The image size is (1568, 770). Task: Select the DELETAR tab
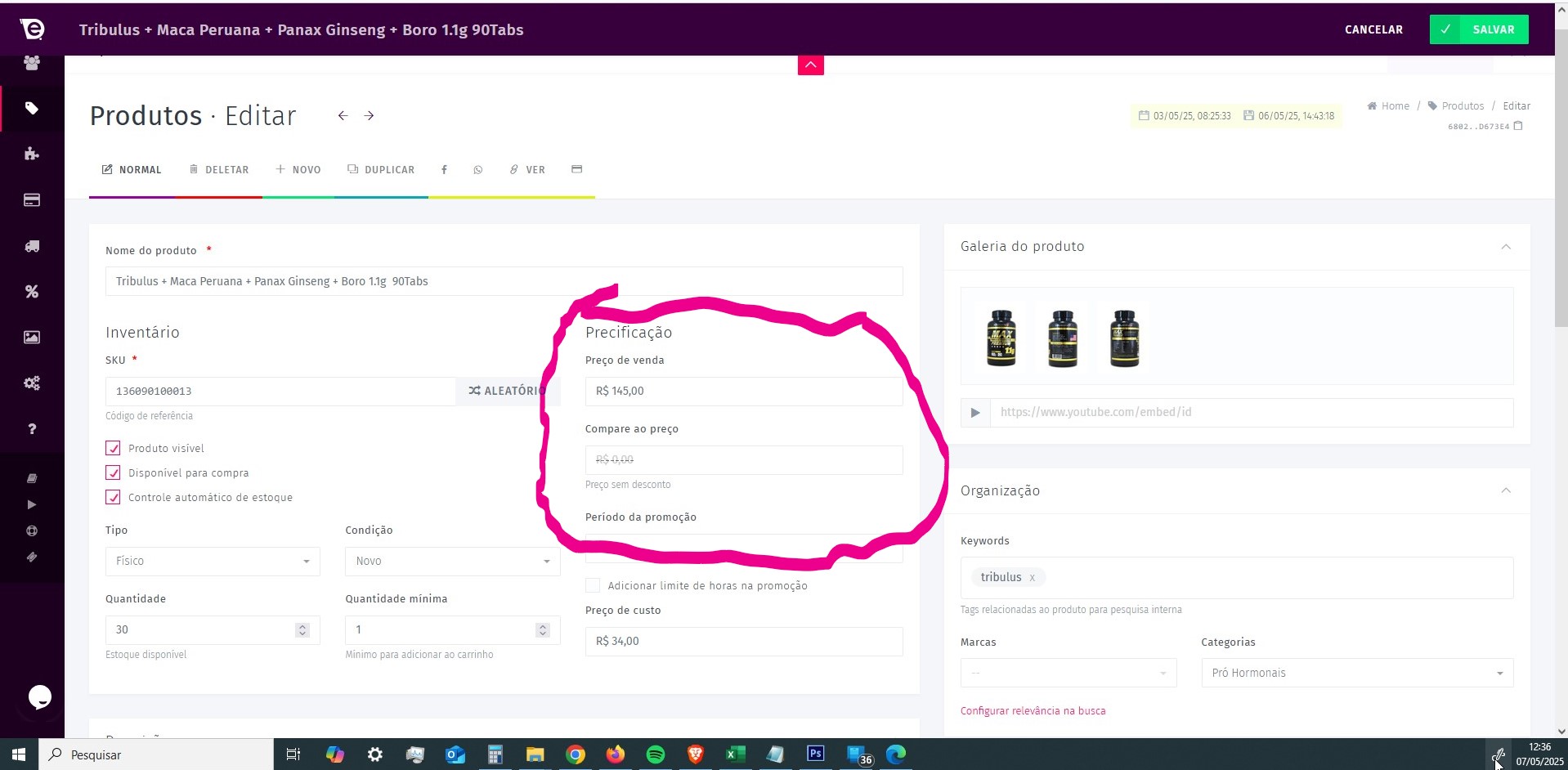click(x=218, y=170)
